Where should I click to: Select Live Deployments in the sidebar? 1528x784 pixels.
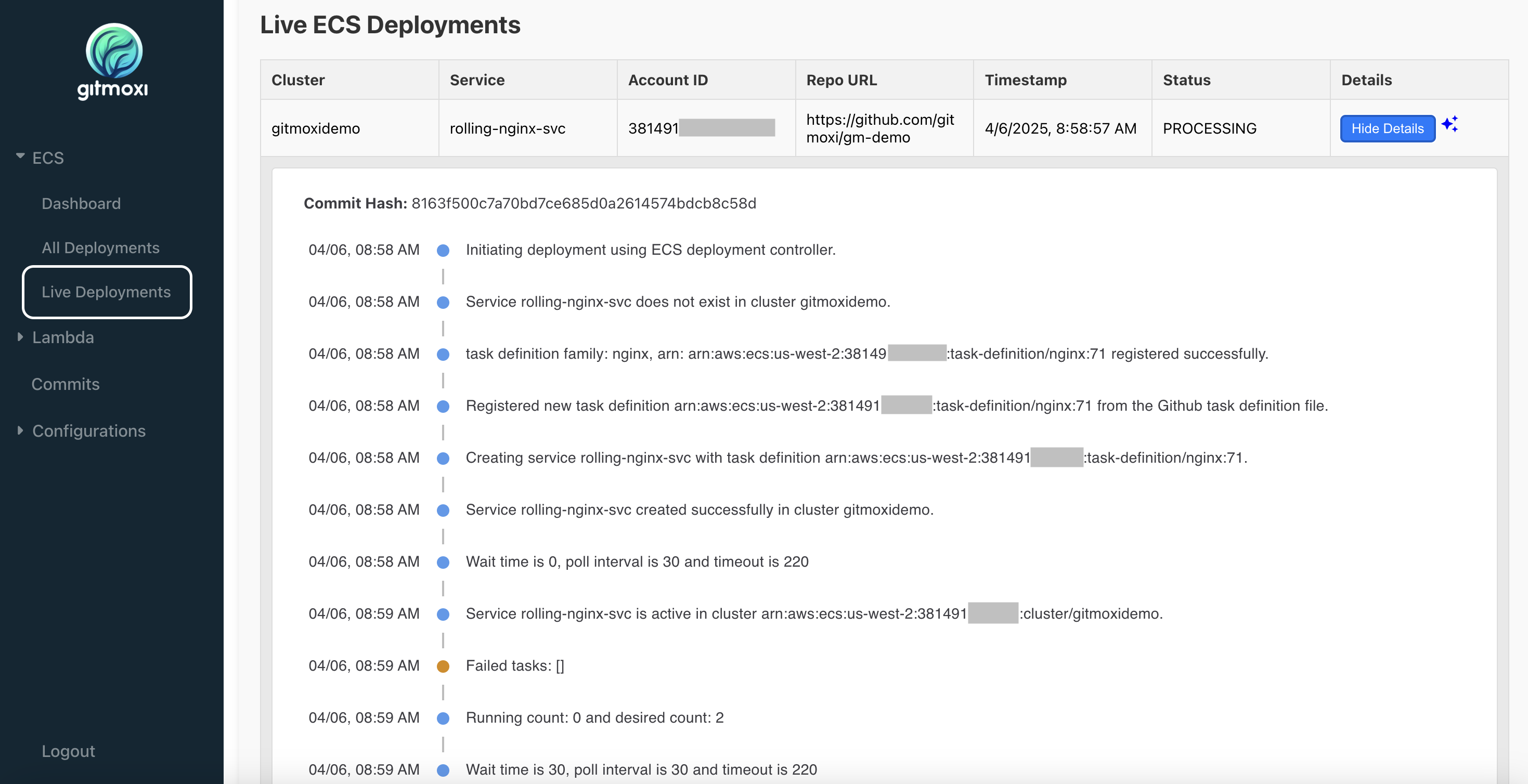[107, 292]
